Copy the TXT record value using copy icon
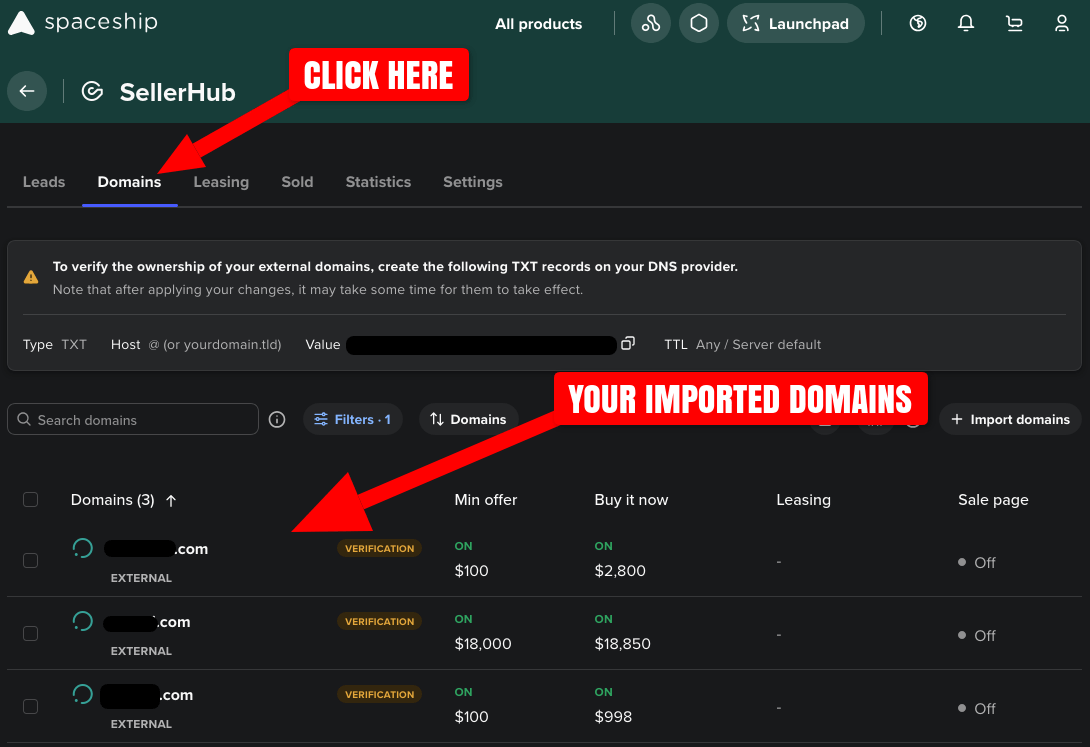The image size is (1090, 747). coord(628,342)
